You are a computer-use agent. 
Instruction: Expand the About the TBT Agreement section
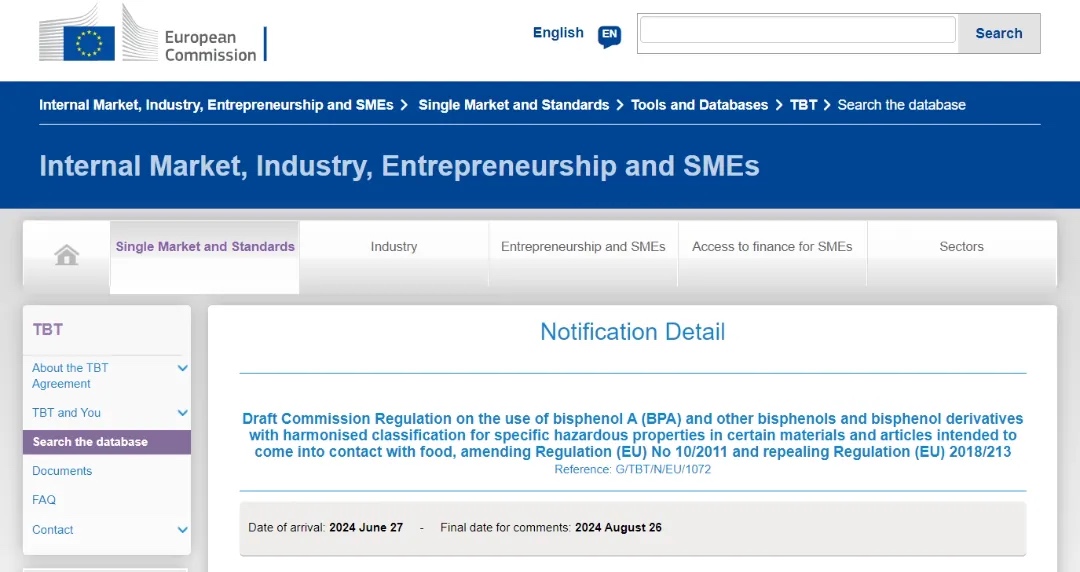tap(183, 369)
